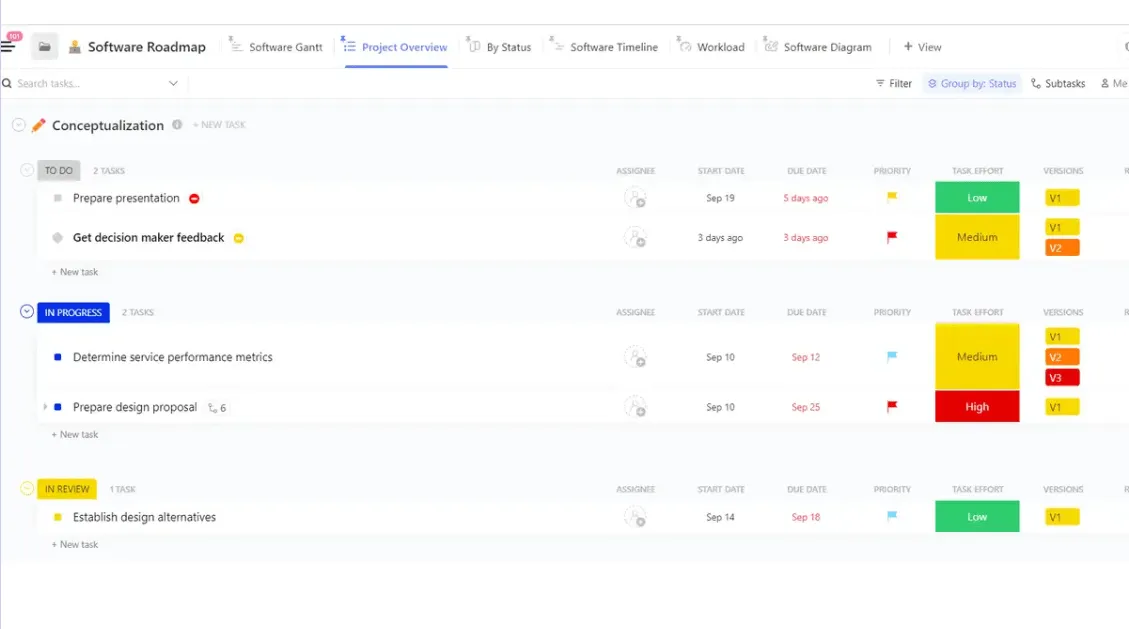This screenshot has height=629, width=1129.
Task: Click the folder icon beside Software Roadmap
Action: [x=45, y=47]
